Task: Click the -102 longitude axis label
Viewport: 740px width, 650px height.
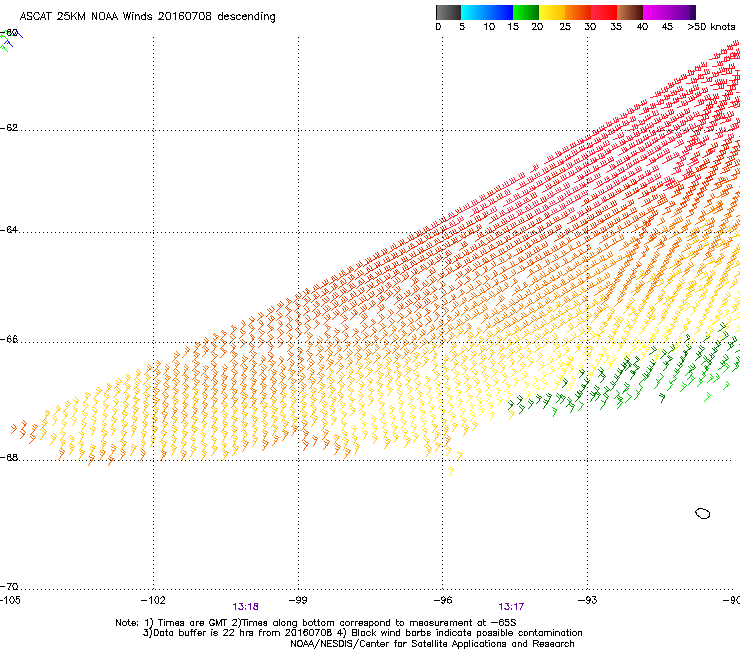Action: pos(153,600)
